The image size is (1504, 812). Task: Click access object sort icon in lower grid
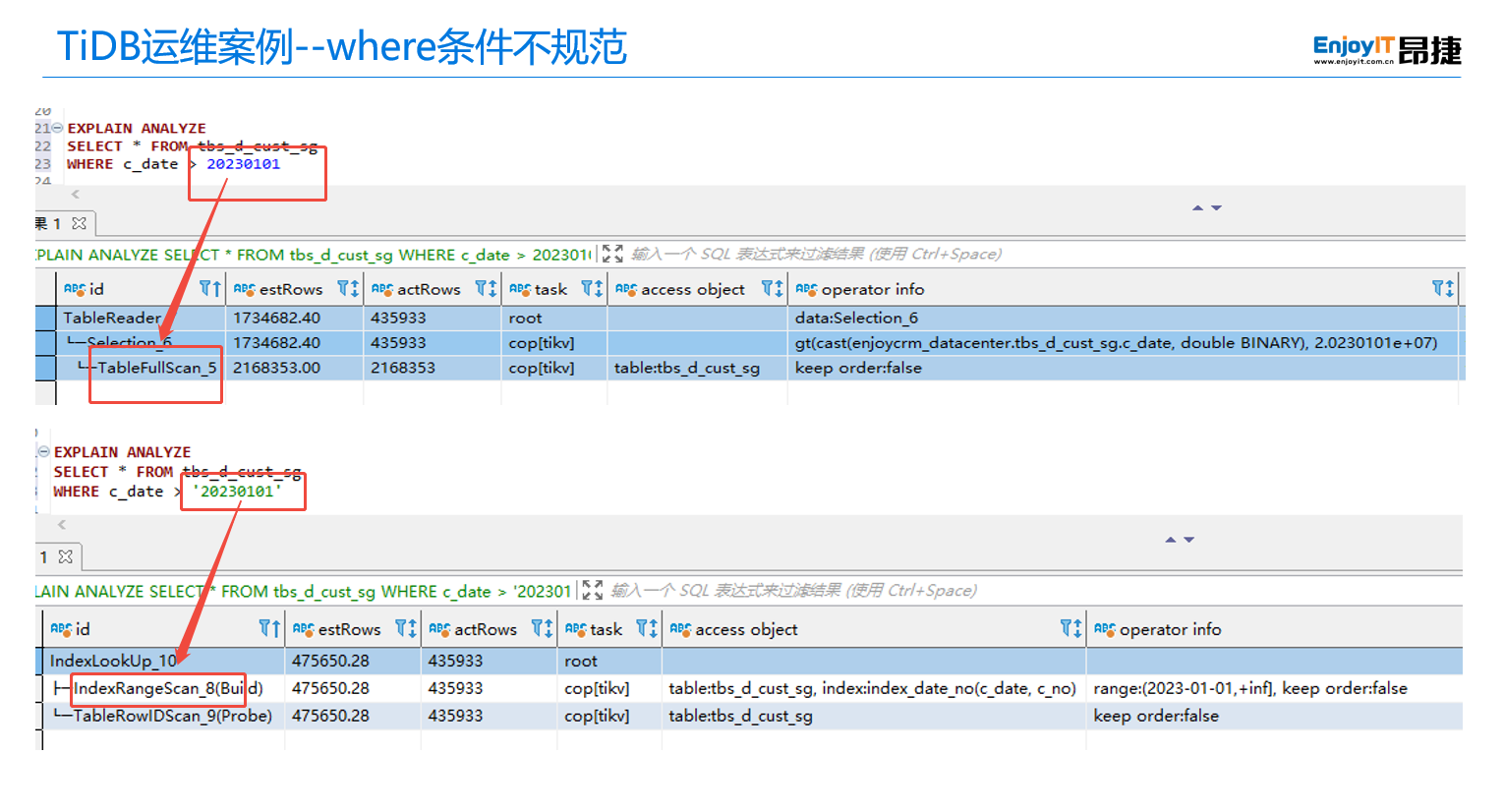pyautogui.click(x=1070, y=629)
